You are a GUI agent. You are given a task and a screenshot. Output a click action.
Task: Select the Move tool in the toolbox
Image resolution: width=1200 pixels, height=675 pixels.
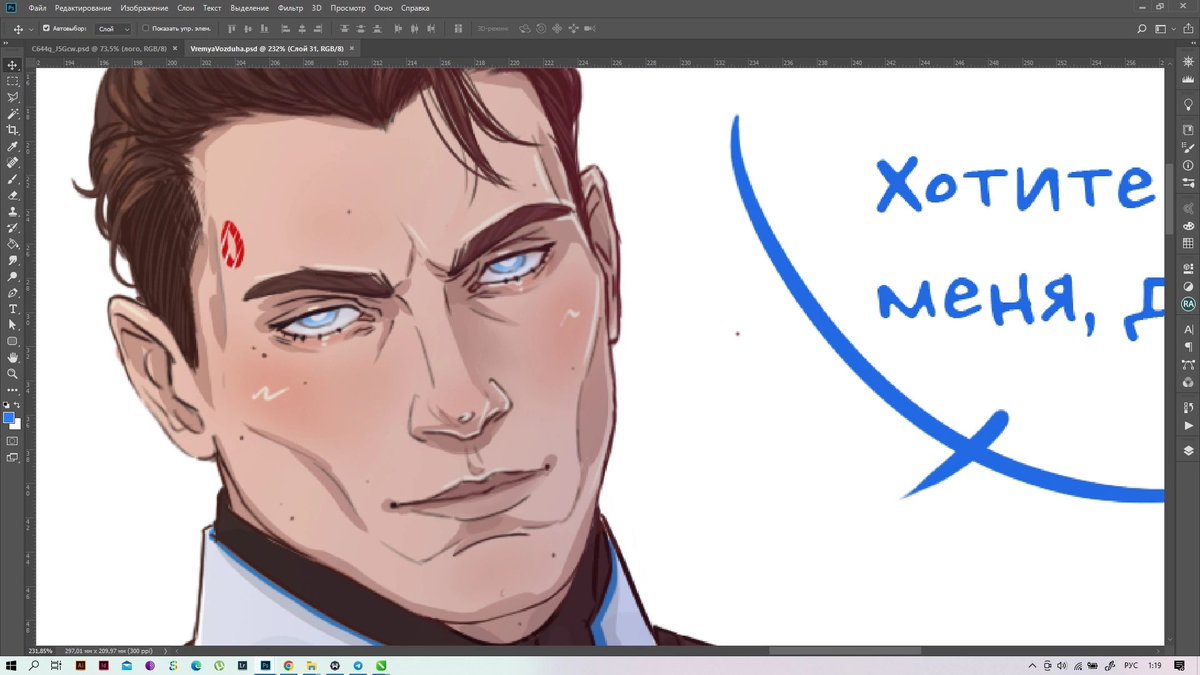coord(13,65)
